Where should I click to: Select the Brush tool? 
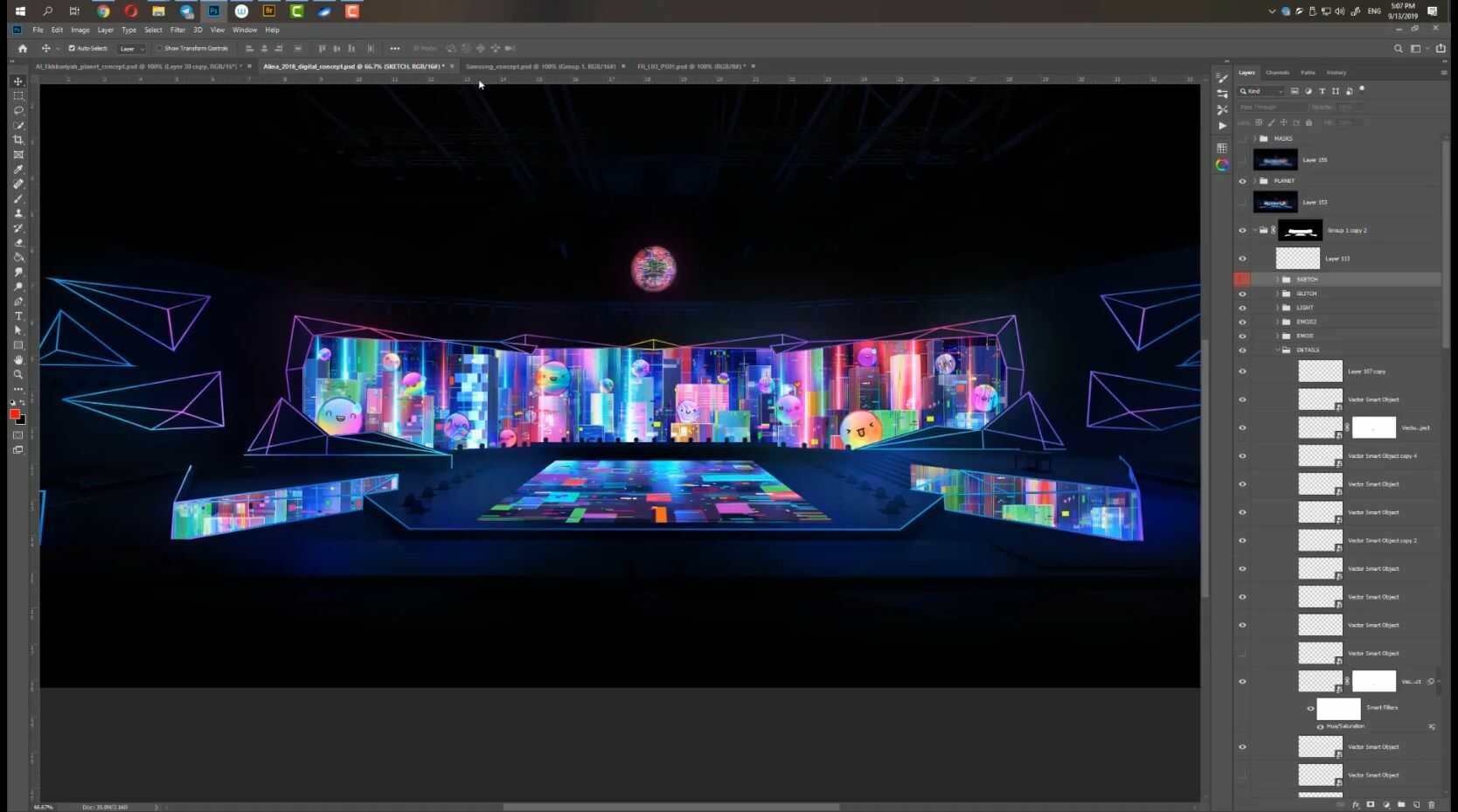tap(18, 198)
